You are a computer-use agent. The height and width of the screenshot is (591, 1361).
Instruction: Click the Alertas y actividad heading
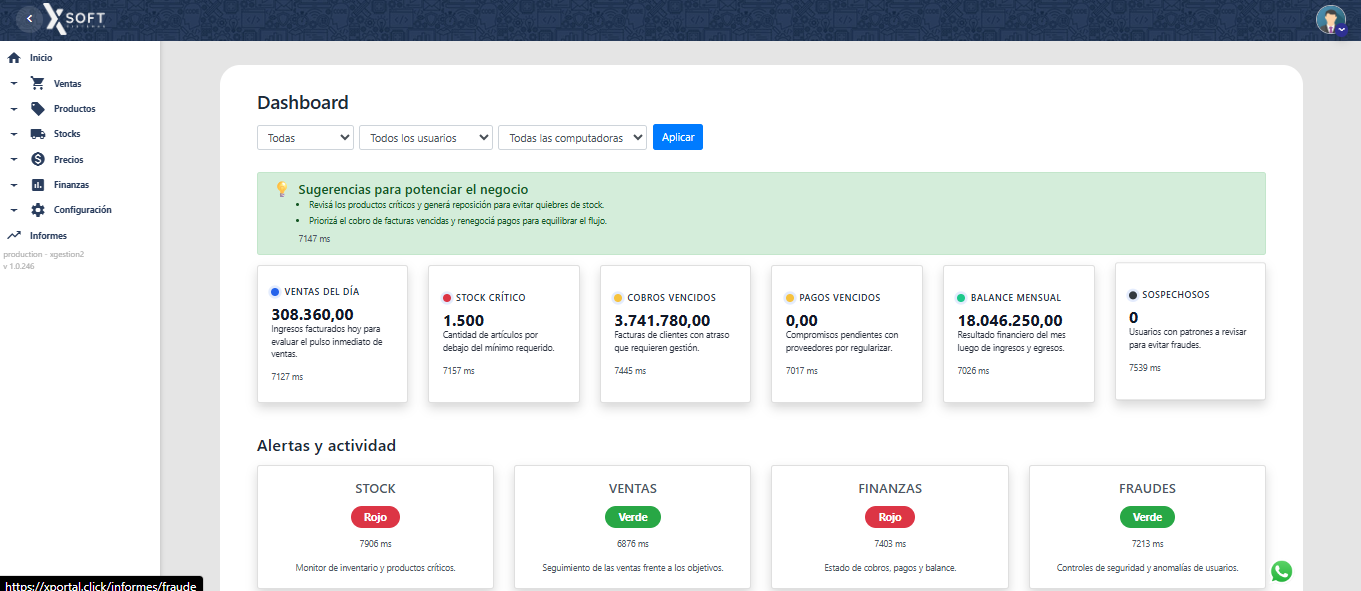tap(327, 446)
